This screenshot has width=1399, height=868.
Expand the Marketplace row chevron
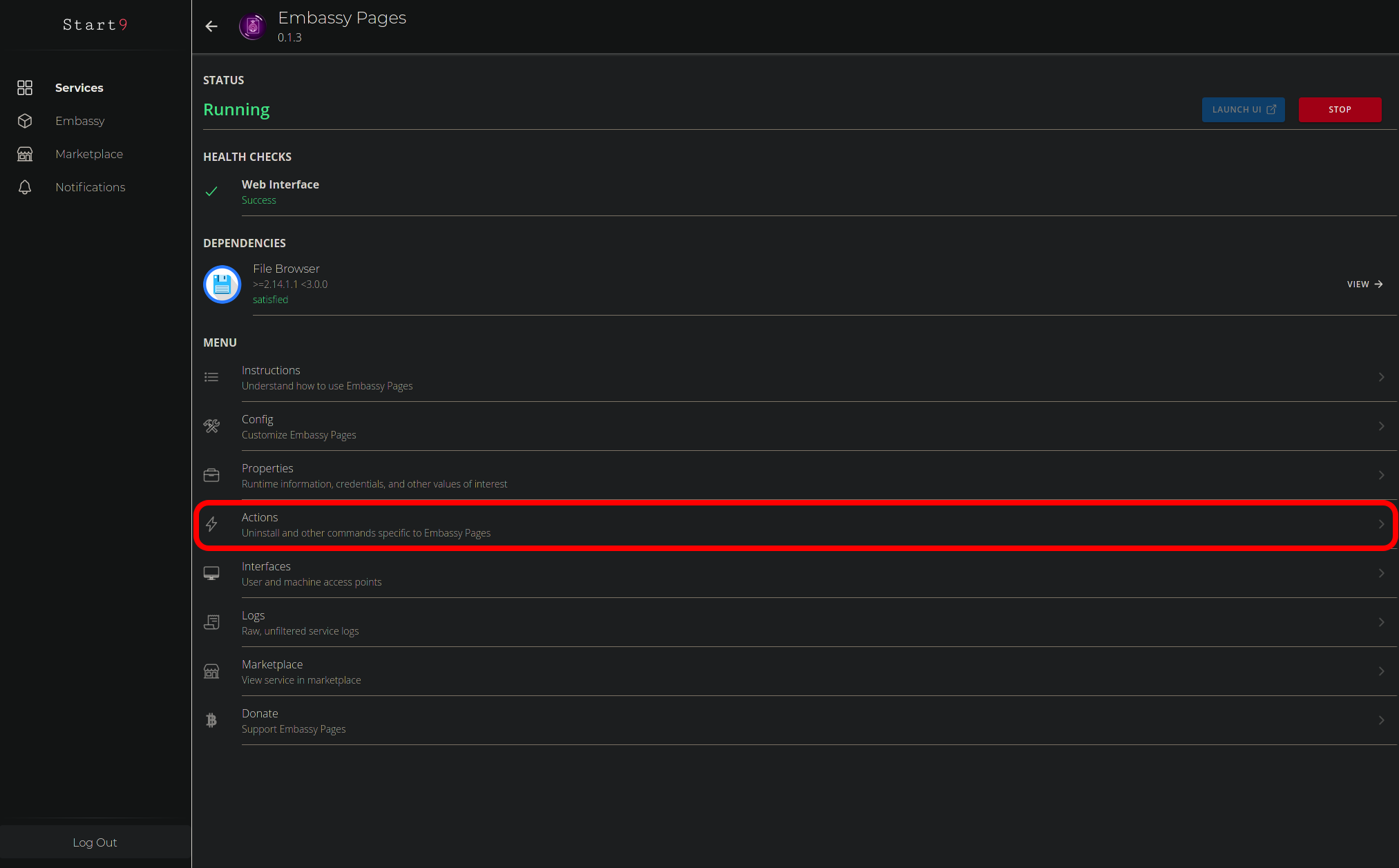(1381, 671)
